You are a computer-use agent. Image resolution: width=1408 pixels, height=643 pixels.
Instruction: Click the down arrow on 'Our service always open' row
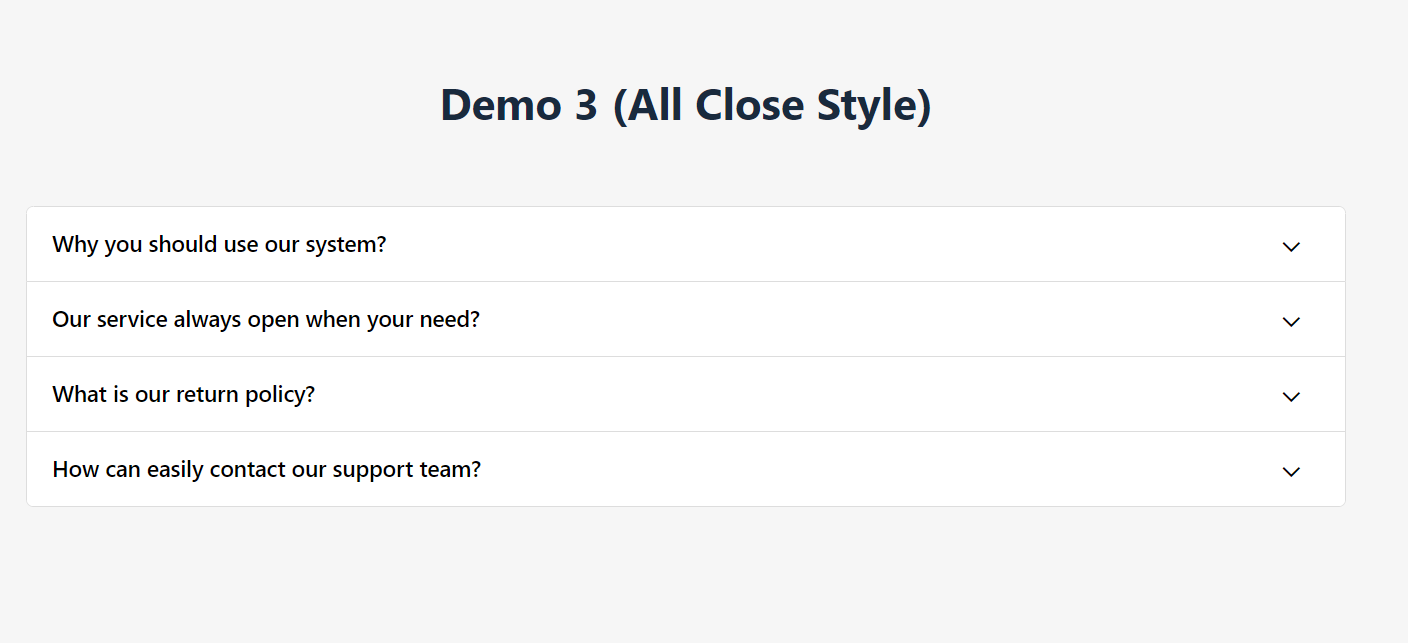coord(1291,321)
